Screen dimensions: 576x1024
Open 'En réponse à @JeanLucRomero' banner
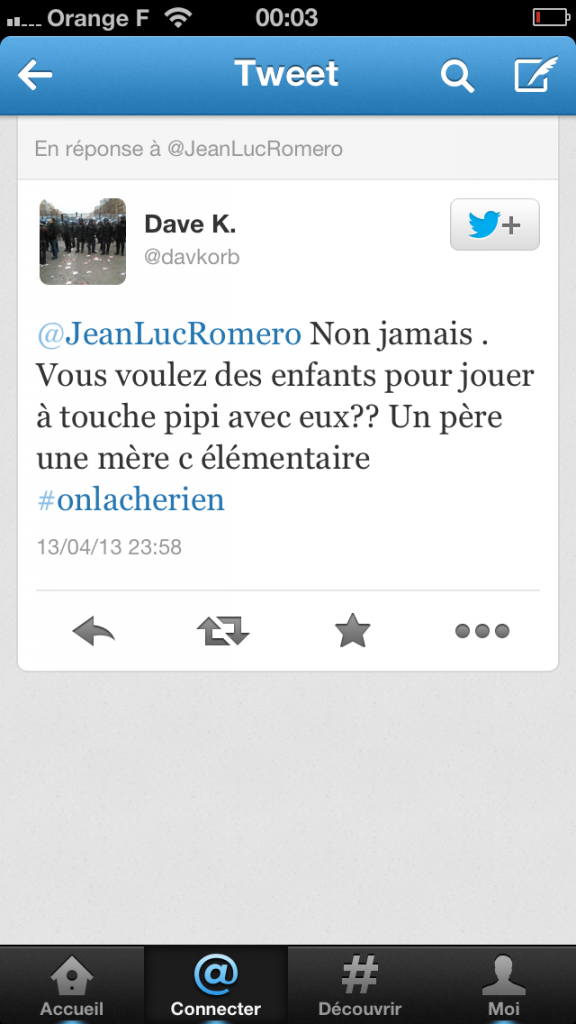[288, 149]
